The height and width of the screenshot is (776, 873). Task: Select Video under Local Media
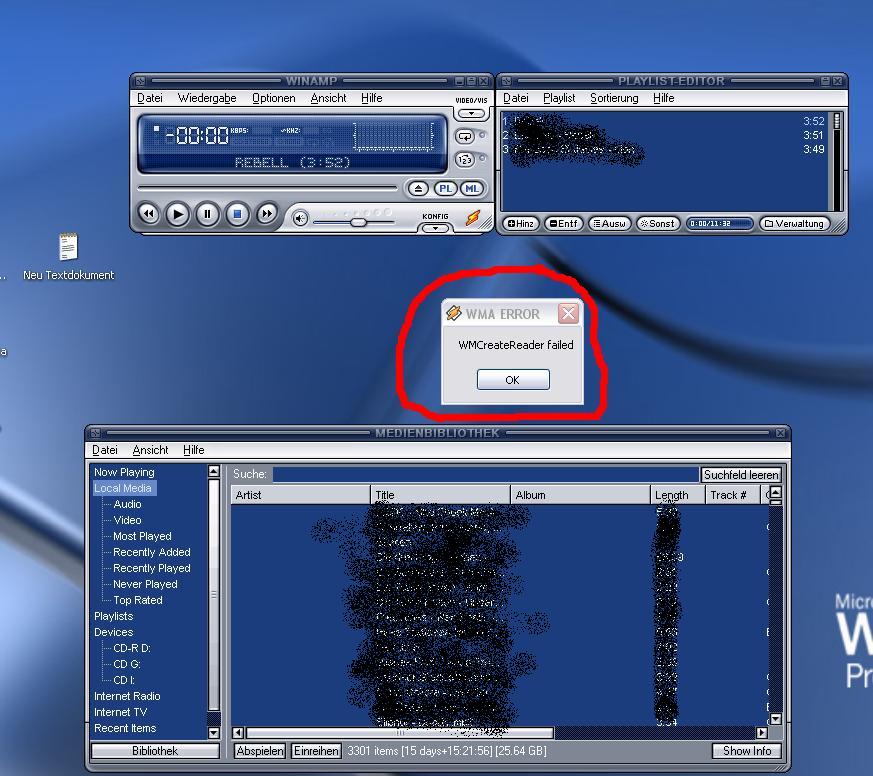[x=127, y=520]
